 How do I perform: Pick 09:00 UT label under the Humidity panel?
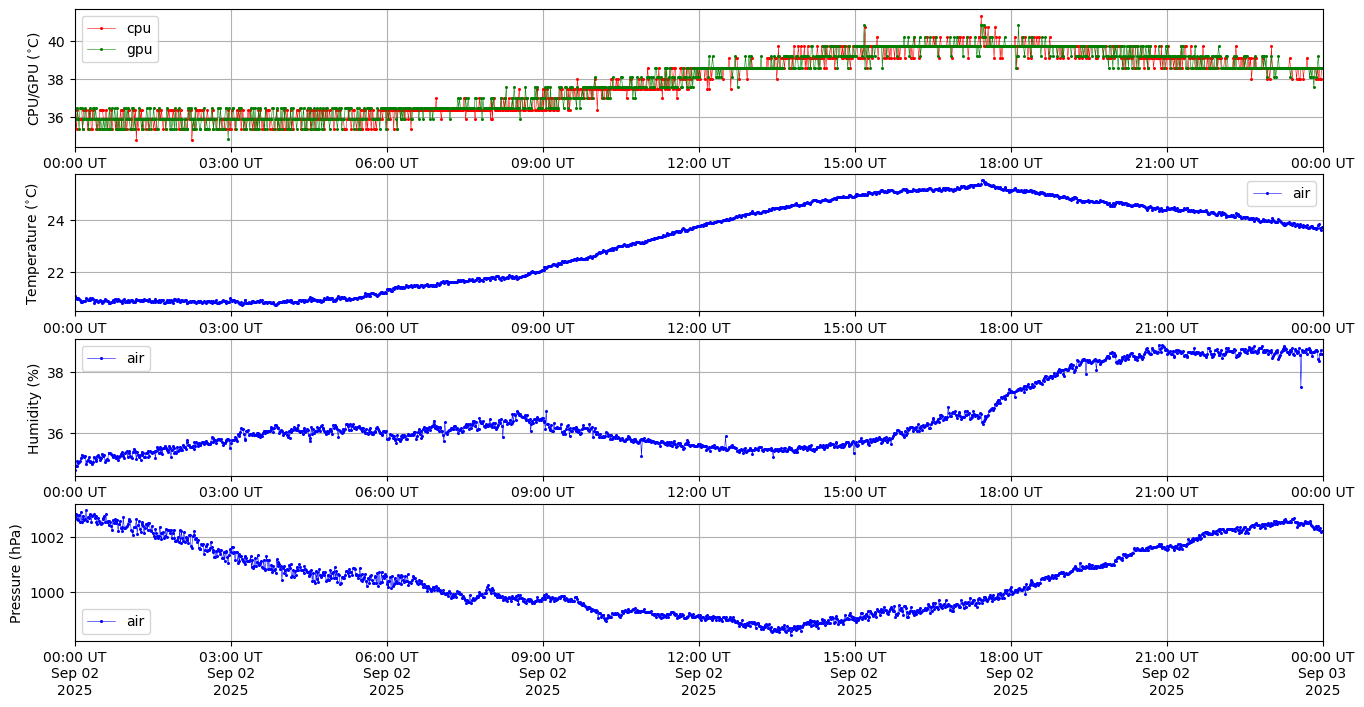543,493
